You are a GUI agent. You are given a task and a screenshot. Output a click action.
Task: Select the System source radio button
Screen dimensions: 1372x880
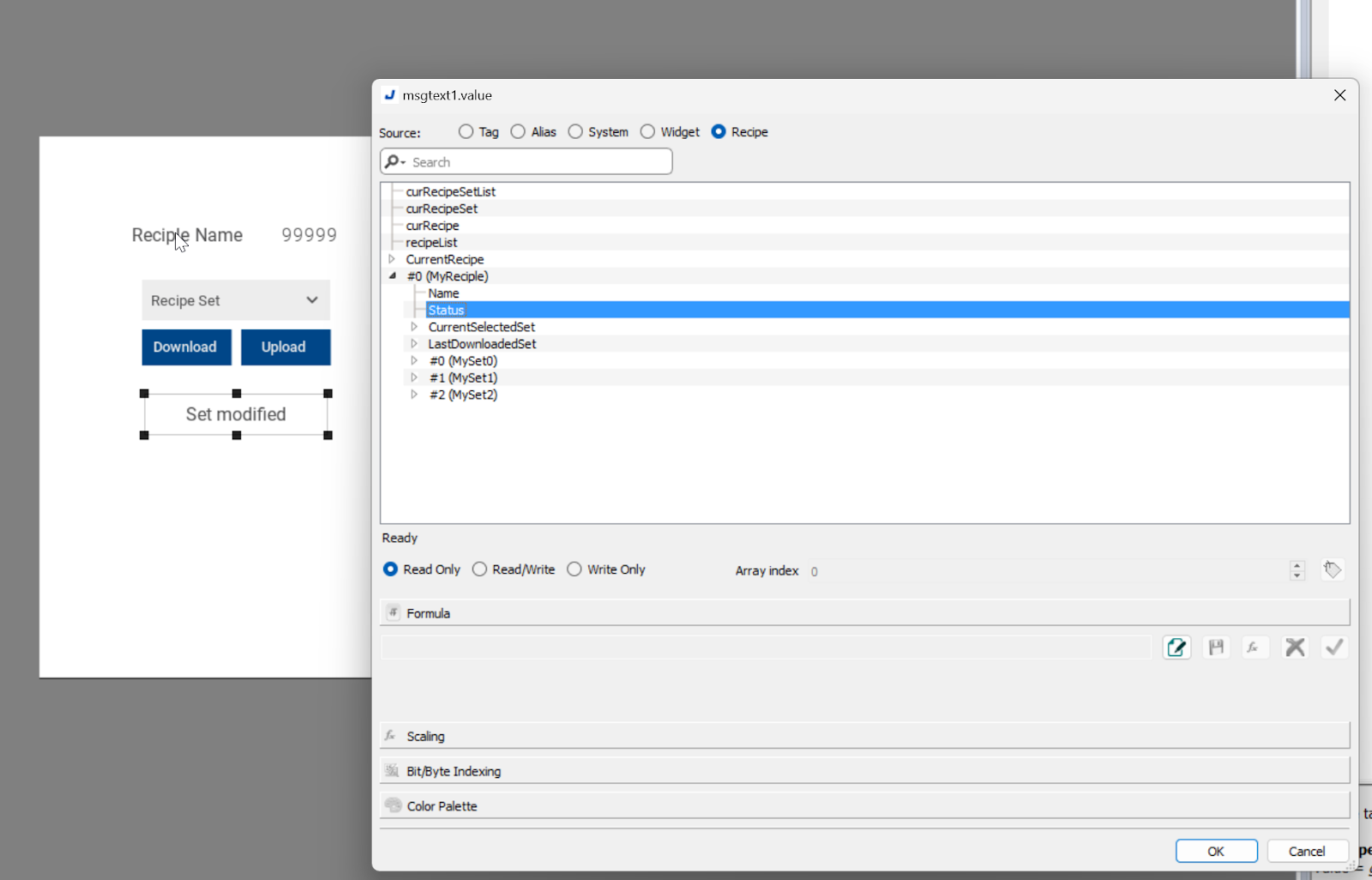[x=575, y=131]
